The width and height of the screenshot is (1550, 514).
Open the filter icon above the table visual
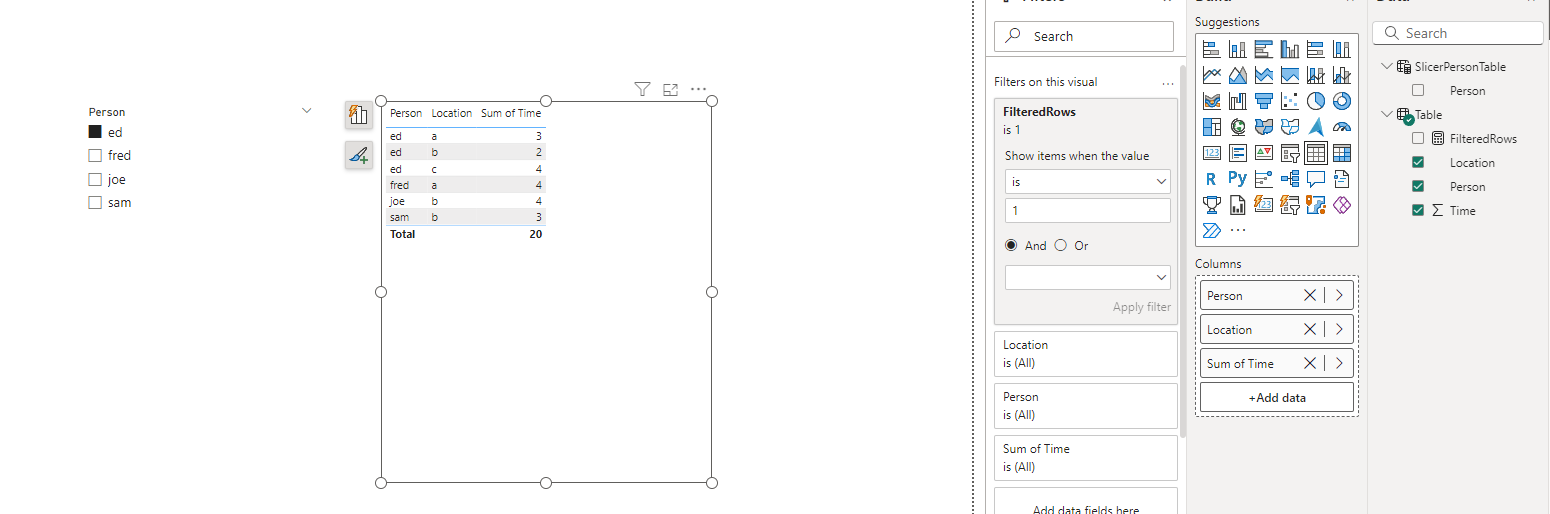(642, 89)
